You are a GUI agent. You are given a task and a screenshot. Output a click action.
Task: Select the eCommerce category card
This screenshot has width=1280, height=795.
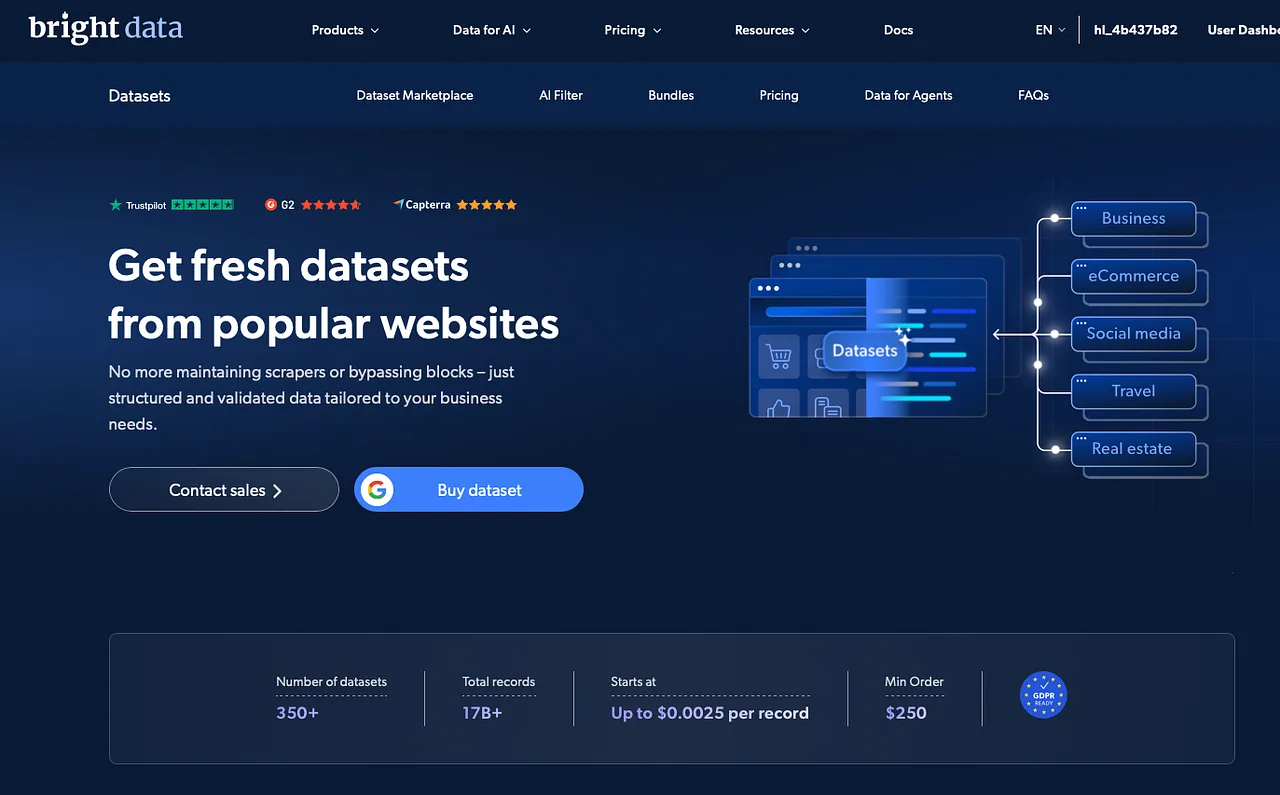pyautogui.click(x=1133, y=277)
